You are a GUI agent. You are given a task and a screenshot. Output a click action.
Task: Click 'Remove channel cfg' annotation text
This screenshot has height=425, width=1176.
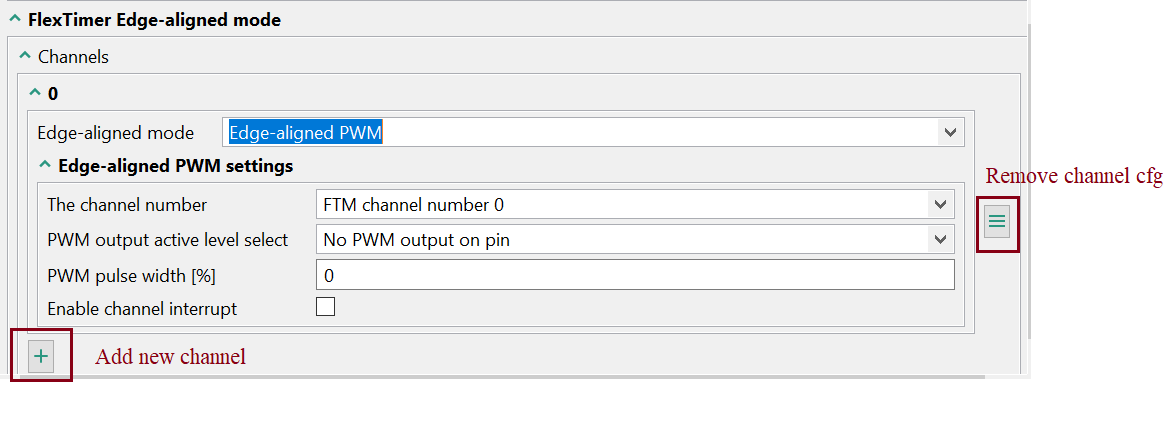tap(1073, 177)
